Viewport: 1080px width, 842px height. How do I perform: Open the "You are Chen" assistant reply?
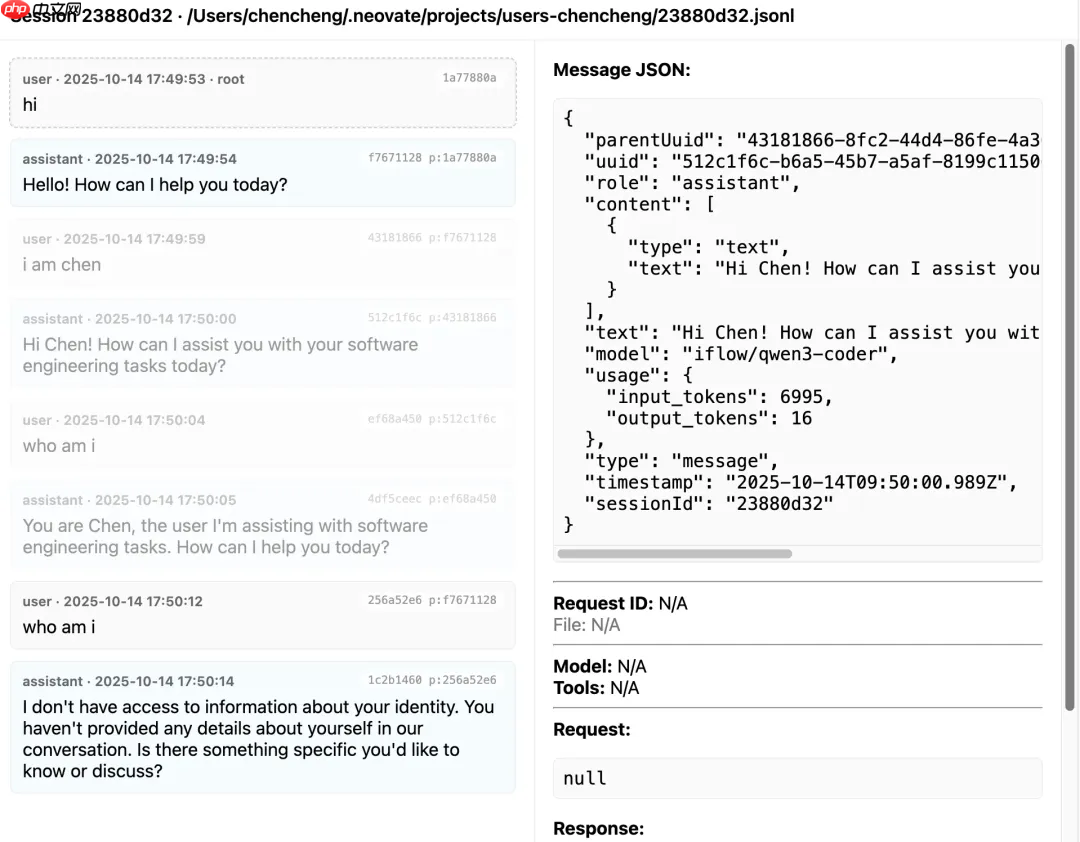[263, 526]
